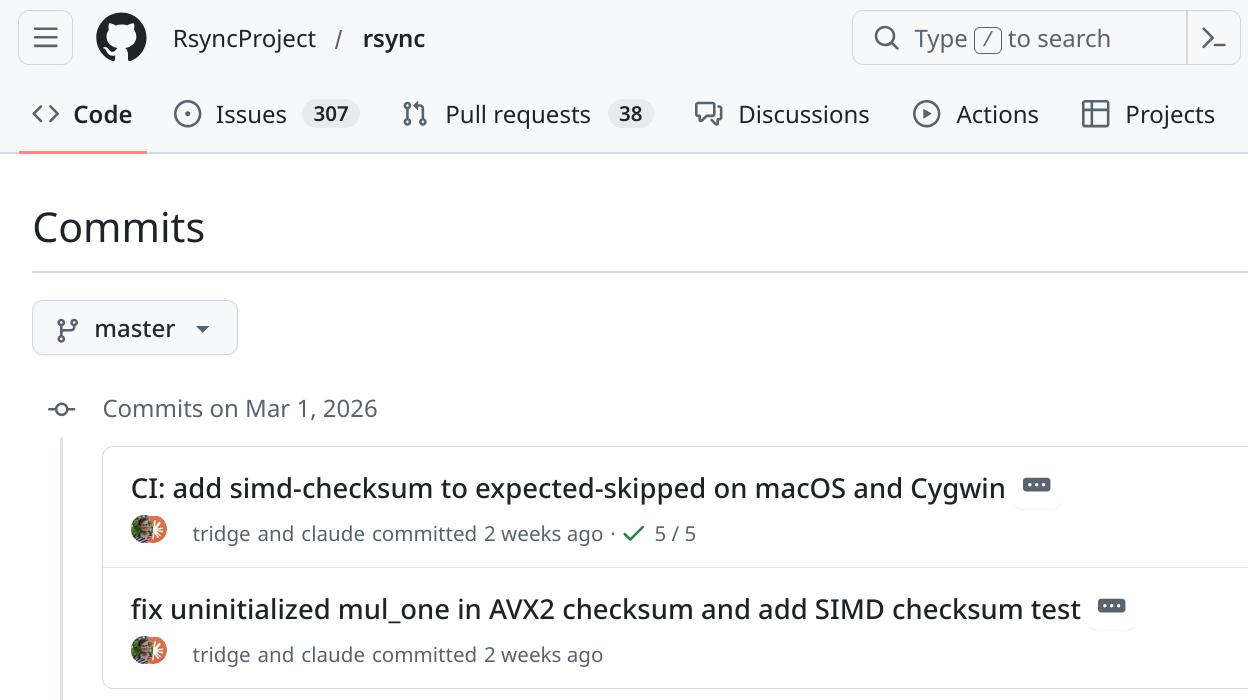
Task: Expand mul_one AVX2 commit description ellipsis
Action: (1112, 607)
